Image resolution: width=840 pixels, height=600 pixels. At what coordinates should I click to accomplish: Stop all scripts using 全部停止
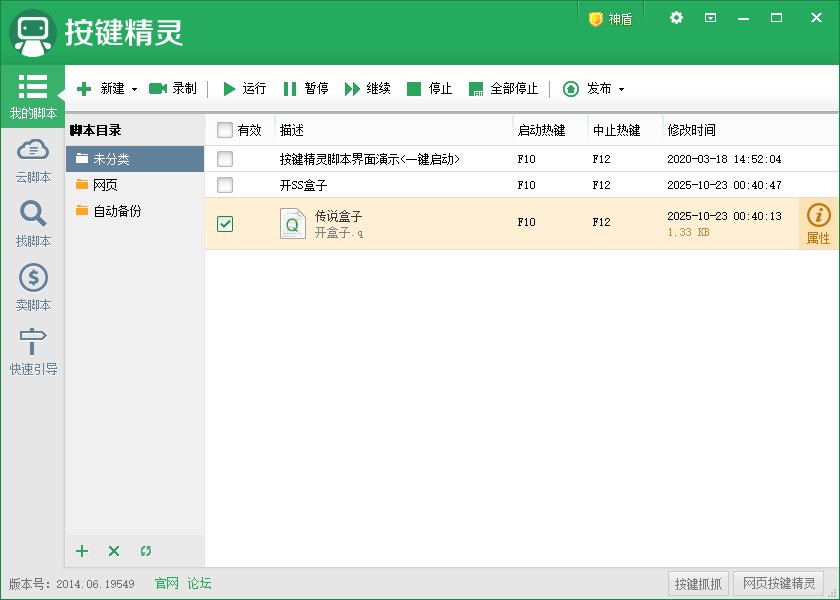click(504, 89)
